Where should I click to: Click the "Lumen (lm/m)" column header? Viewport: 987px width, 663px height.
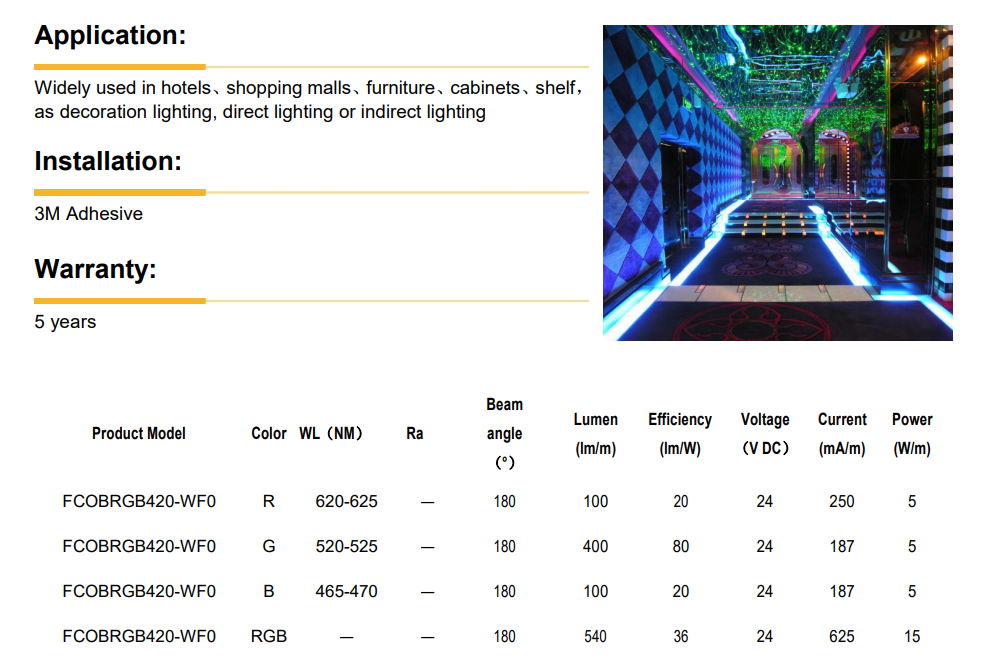click(x=595, y=434)
